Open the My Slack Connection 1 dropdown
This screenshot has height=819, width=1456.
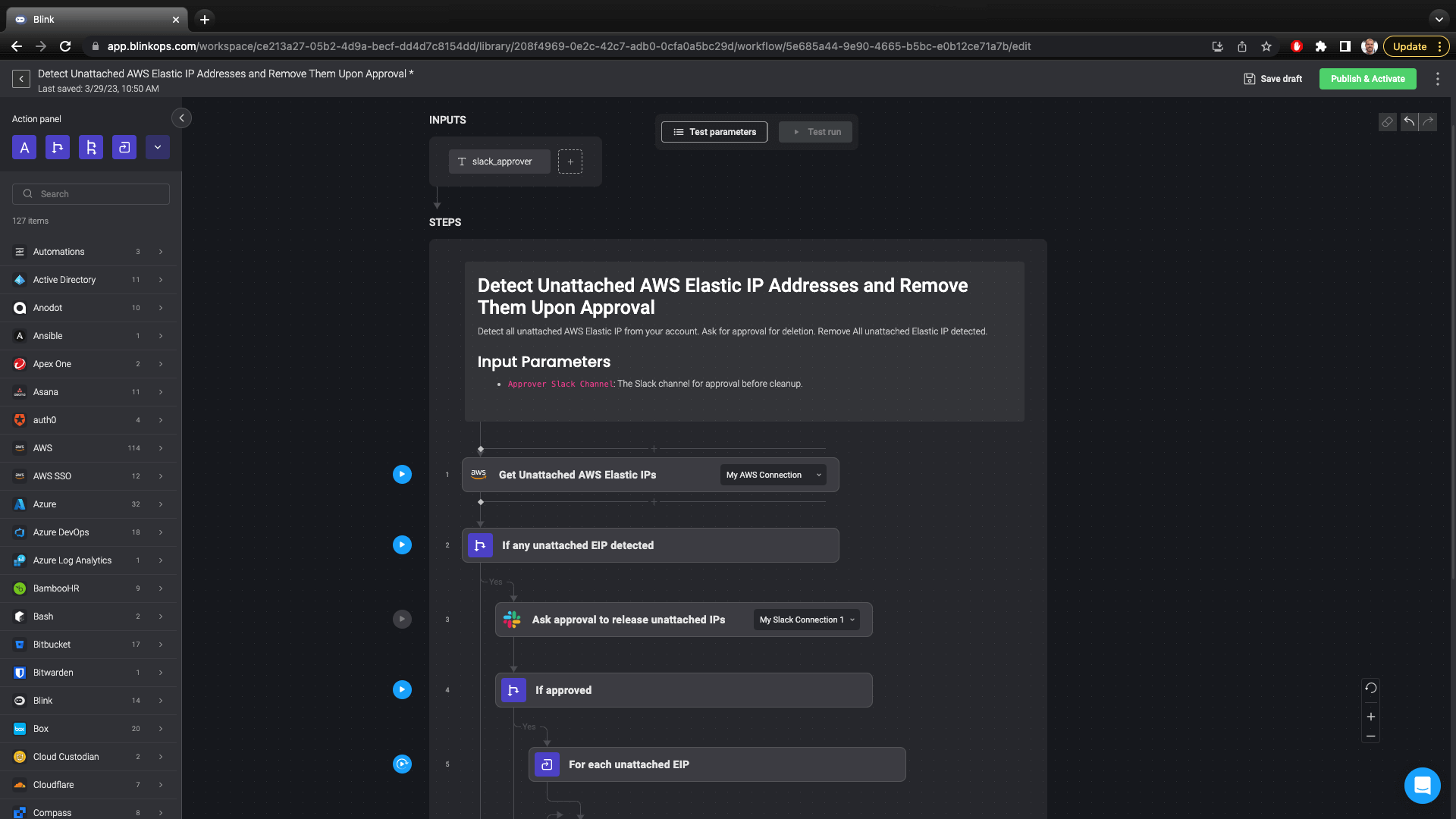805,620
